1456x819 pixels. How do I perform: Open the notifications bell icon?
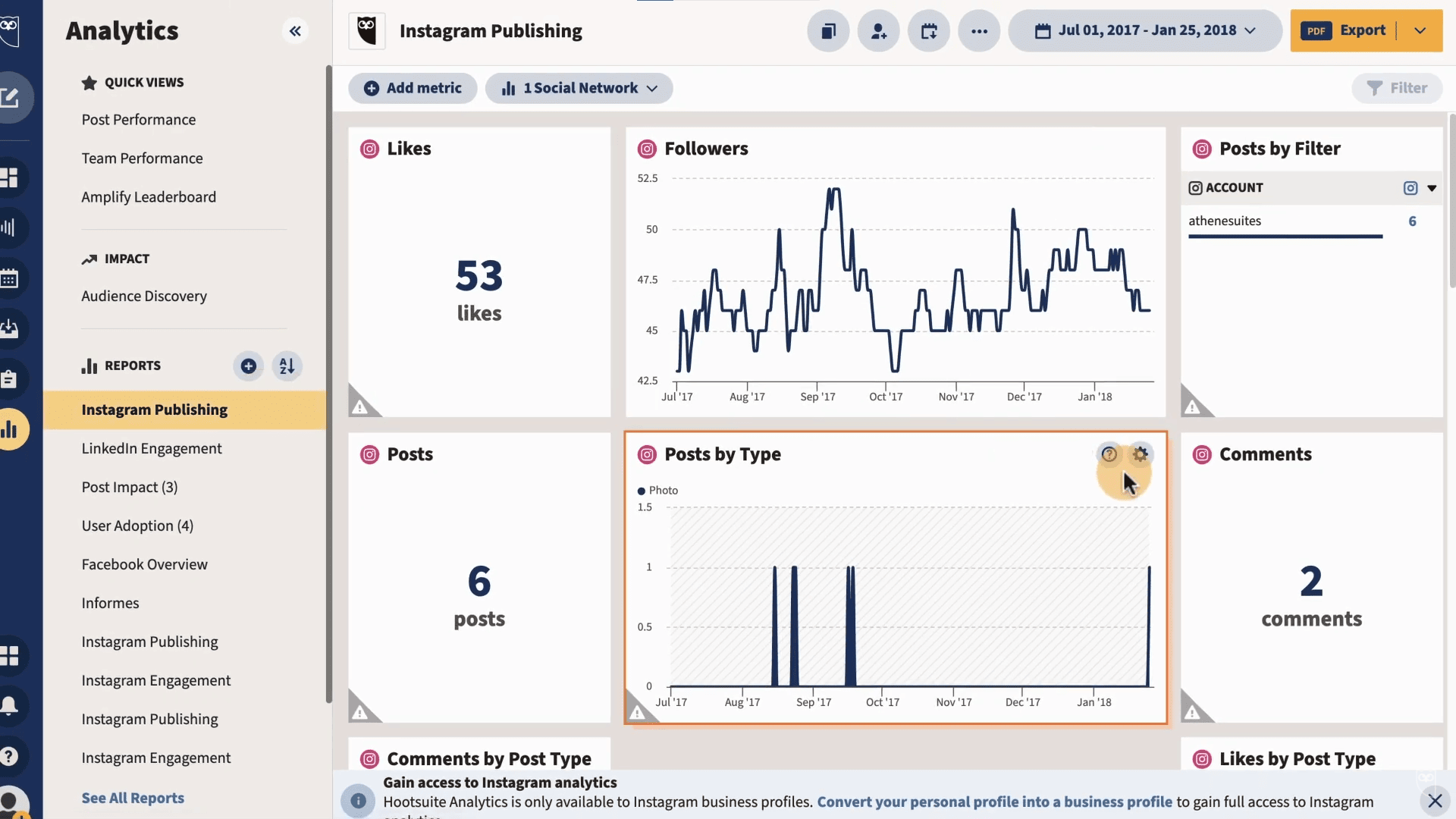[x=9, y=706]
